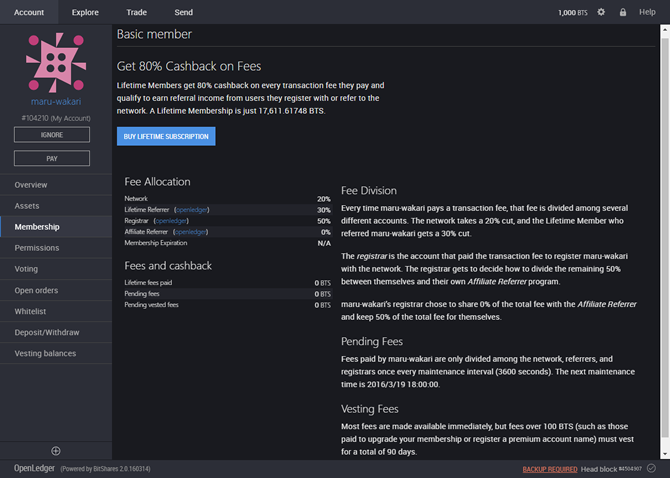Select Permissions in the sidebar
This screenshot has width=670, height=478.
[x=37, y=248]
